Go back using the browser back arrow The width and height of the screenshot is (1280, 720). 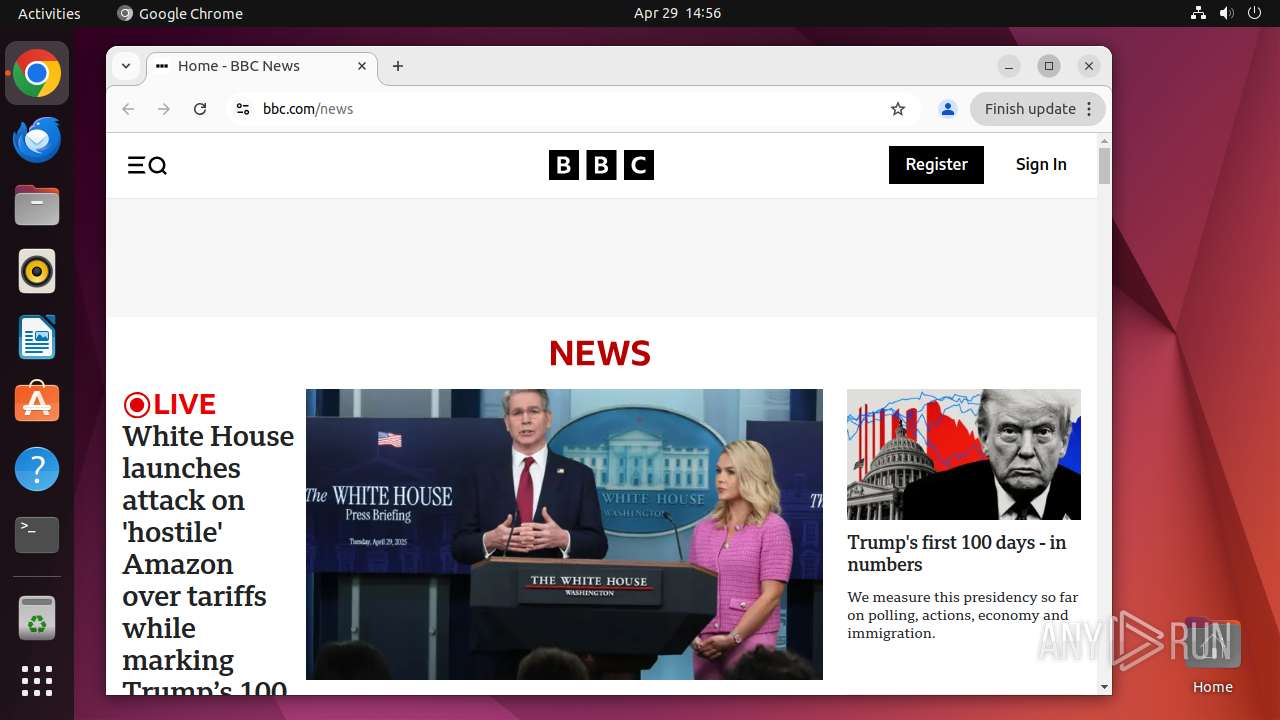coord(128,109)
